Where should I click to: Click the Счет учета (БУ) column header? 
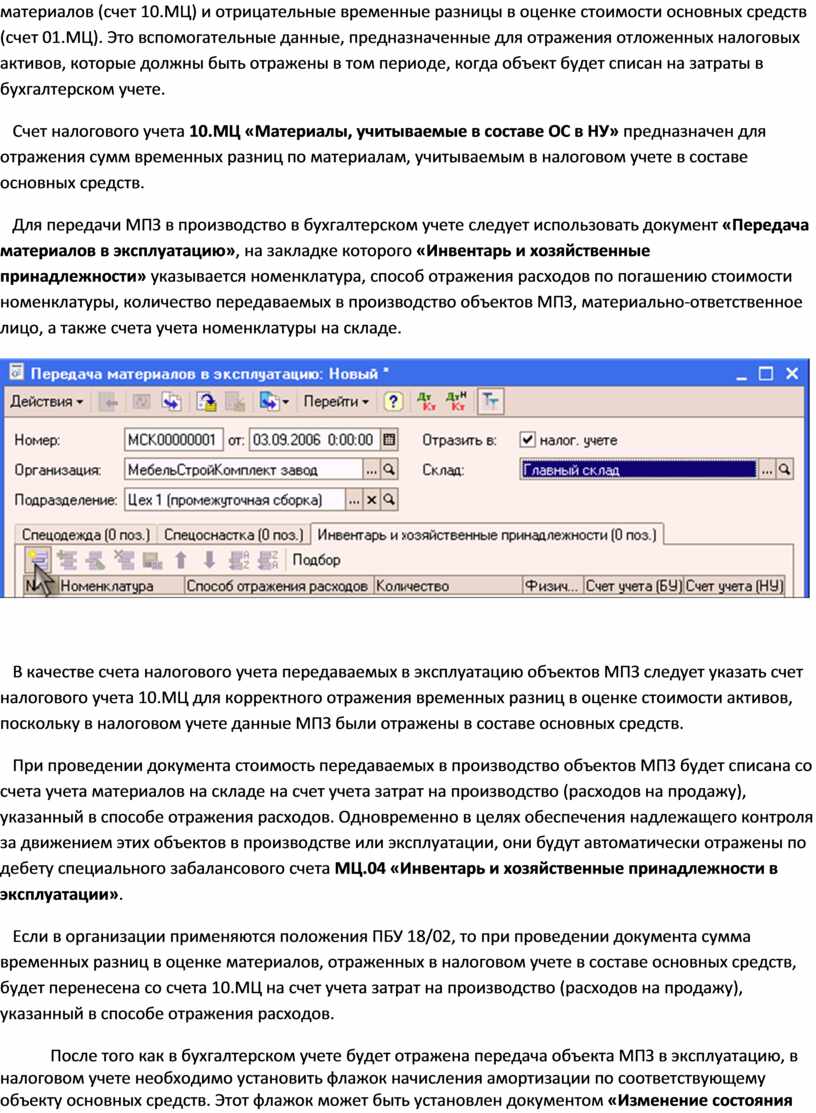pyautogui.click(x=633, y=586)
